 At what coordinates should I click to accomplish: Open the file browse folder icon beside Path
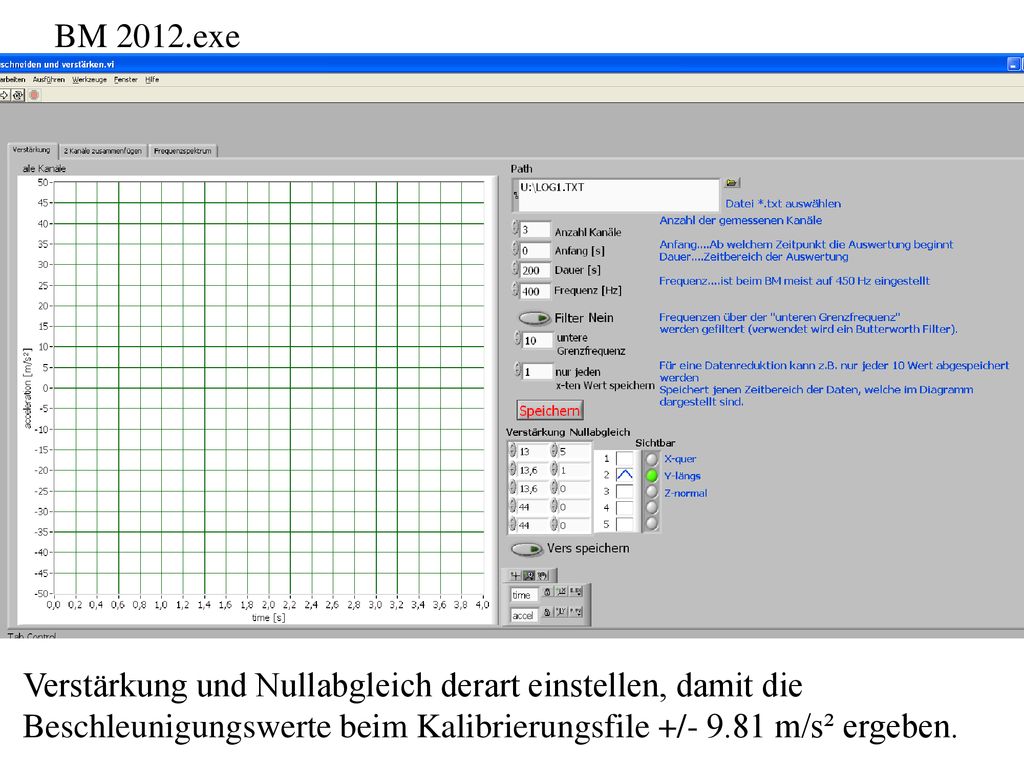(731, 183)
